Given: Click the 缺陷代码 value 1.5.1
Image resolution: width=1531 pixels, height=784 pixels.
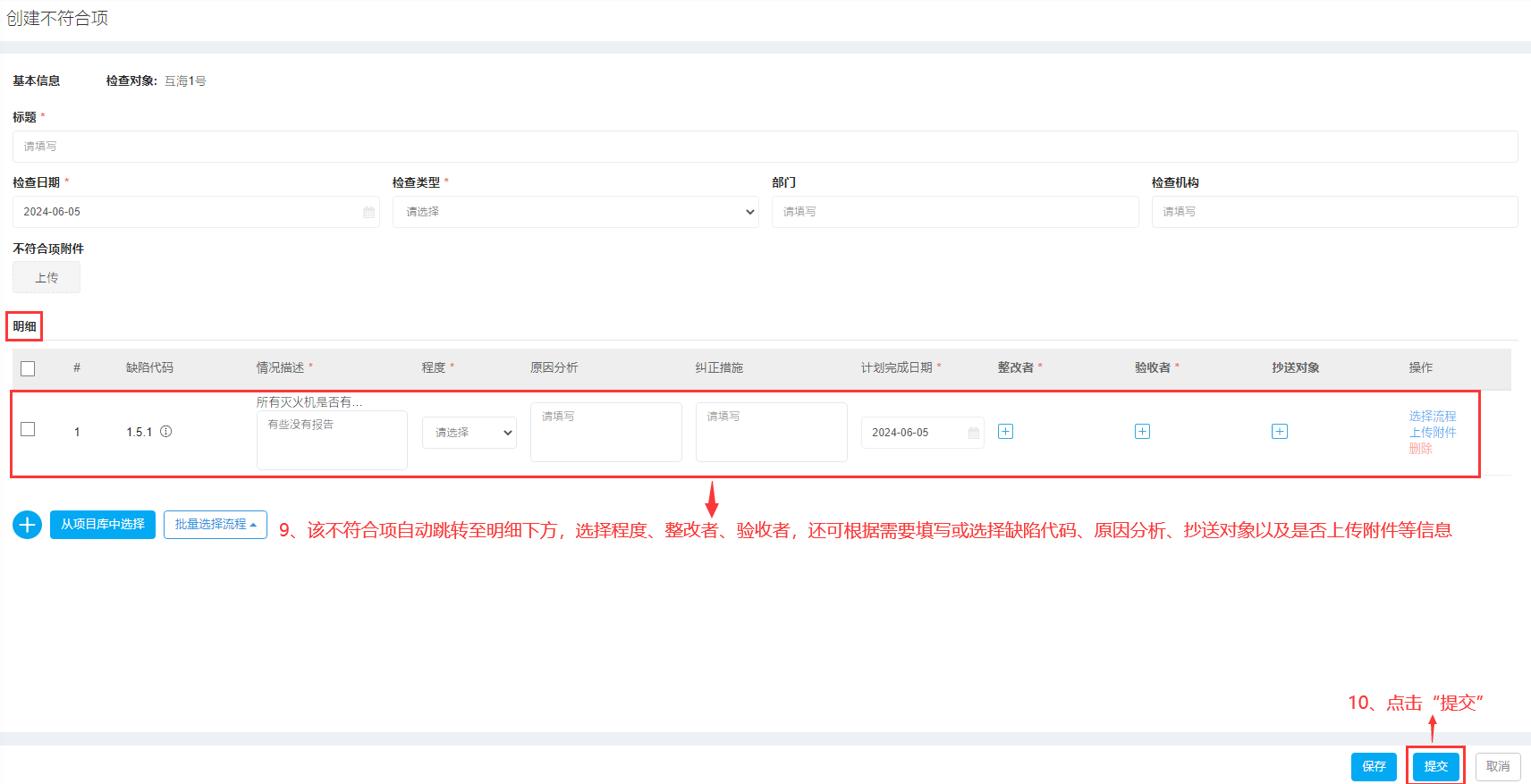Looking at the screenshot, I should [140, 433].
